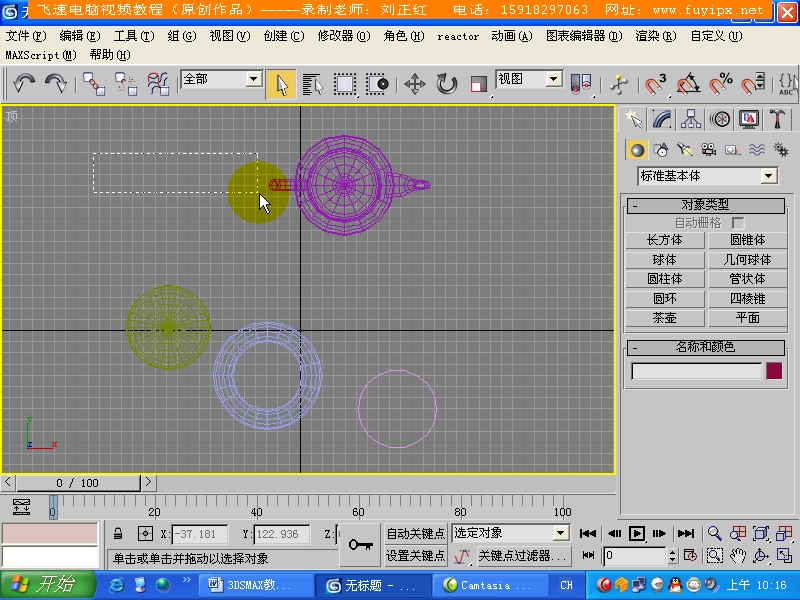This screenshot has height=600, width=800.
Task: Toggle the selection lock padlock
Action: coord(118,534)
